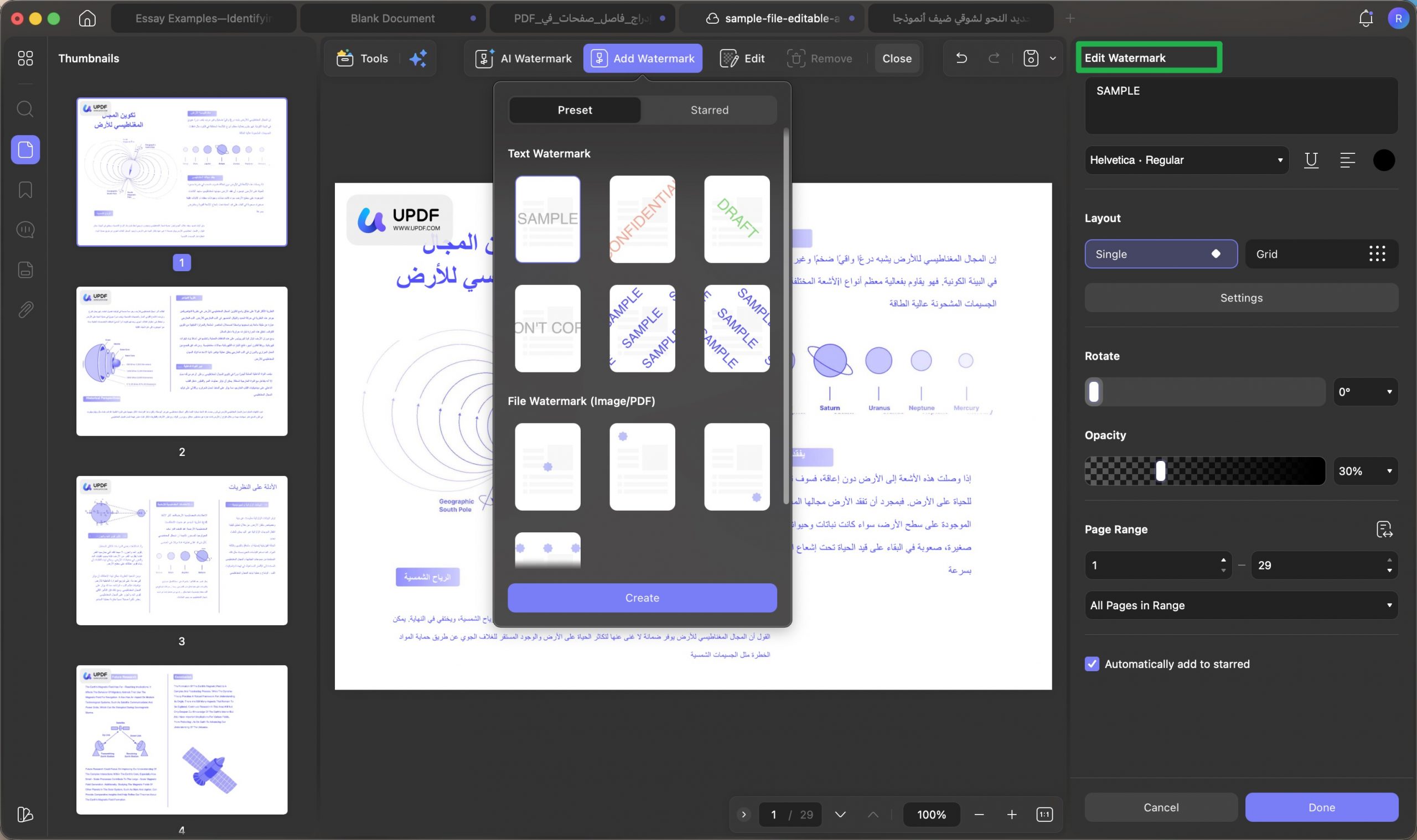
Task: Open the home screen icon
Action: [86, 18]
